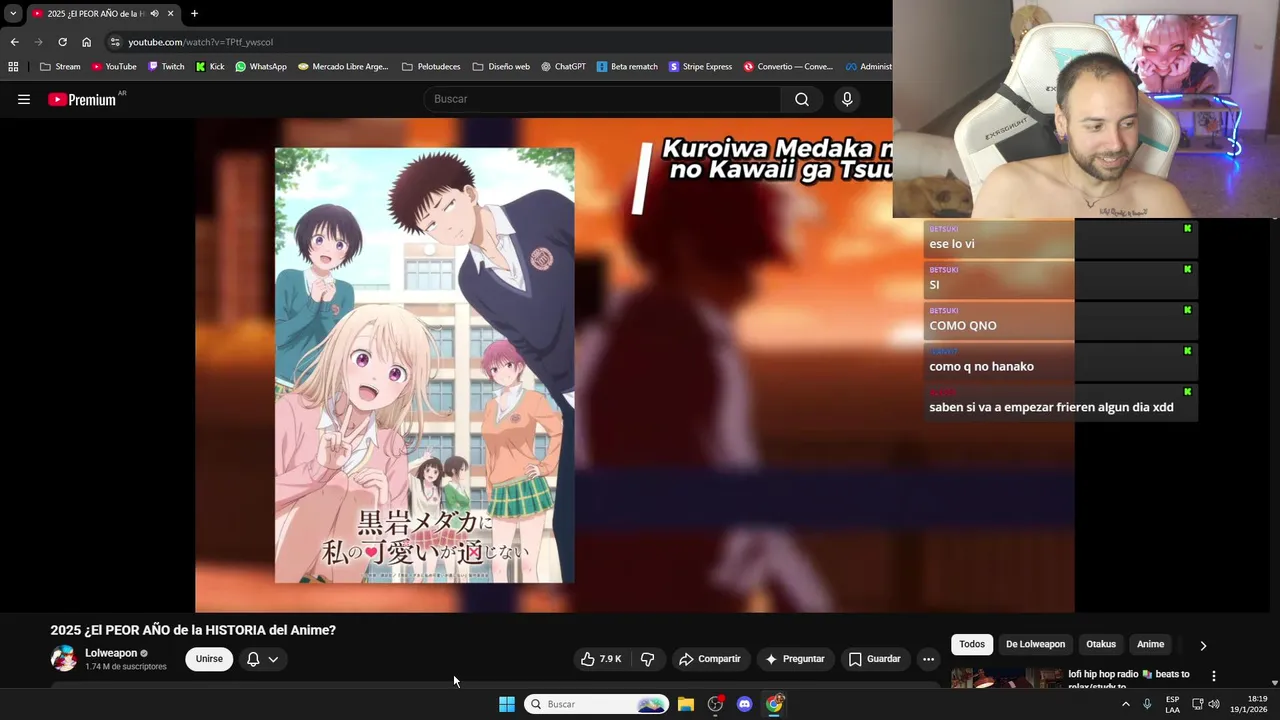Mute the tab via speaker icon

click(154, 14)
